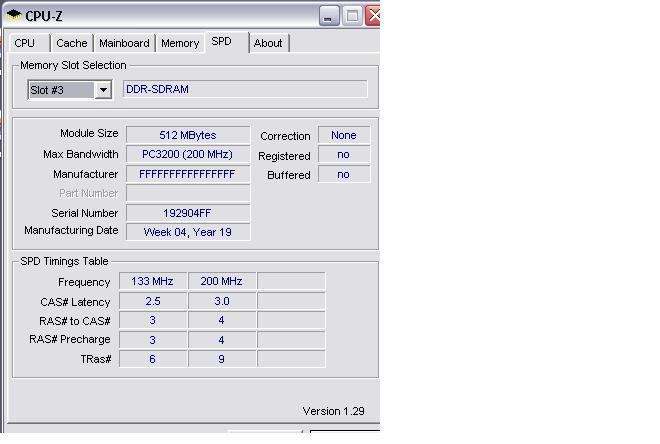Switch to the Memory tab

(x=180, y=43)
